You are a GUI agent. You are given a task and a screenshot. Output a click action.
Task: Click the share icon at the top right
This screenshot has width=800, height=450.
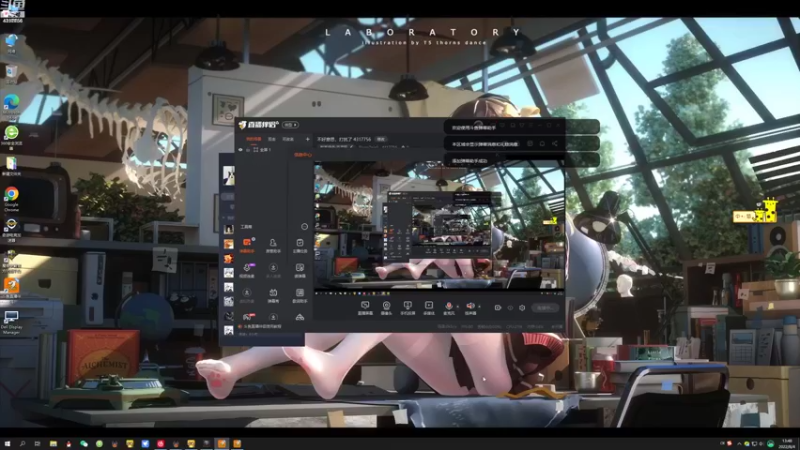[555, 144]
